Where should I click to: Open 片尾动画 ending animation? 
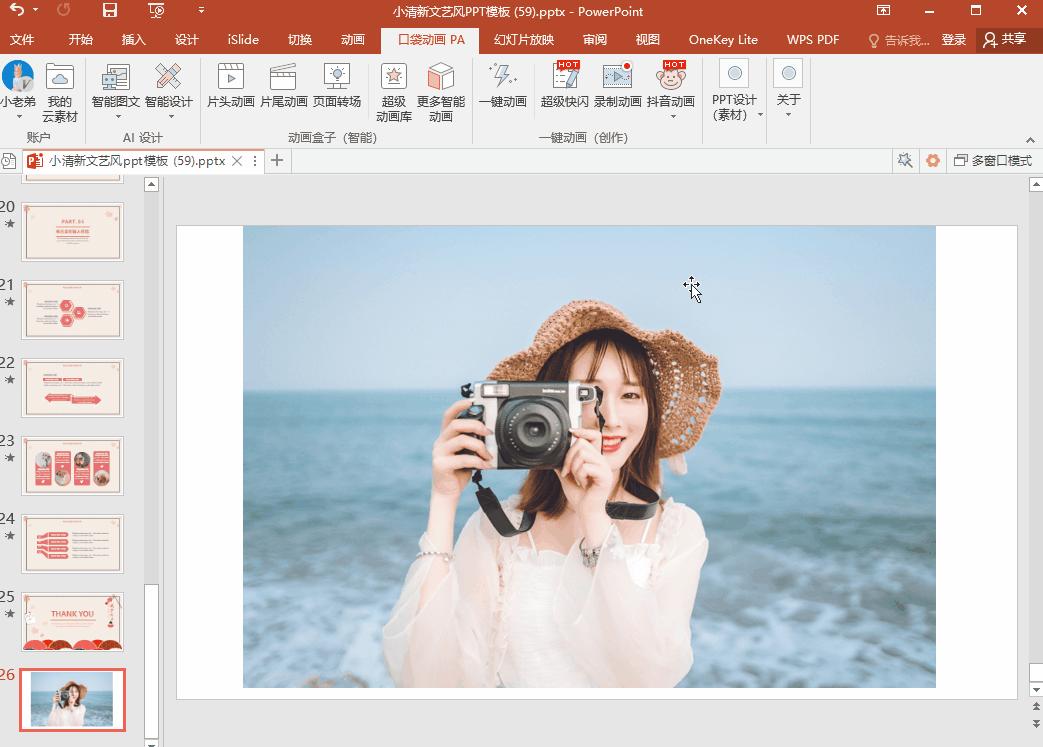[282, 90]
